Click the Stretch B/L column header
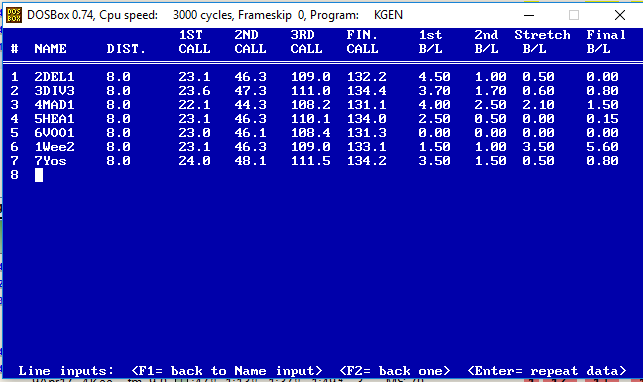The height and width of the screenshot is (382, 643). [543, 42]
